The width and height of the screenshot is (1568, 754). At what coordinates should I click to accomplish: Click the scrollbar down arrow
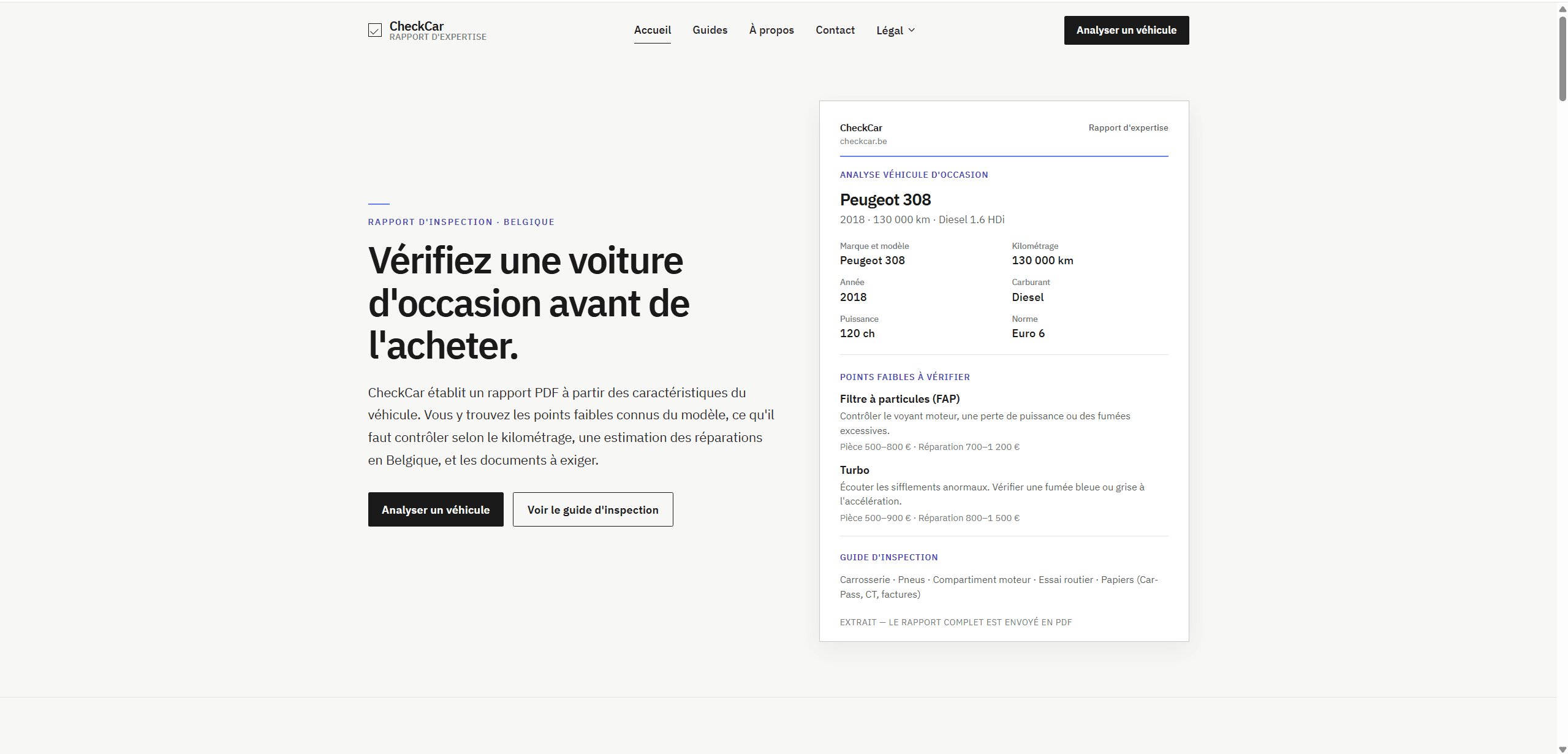1562,749
